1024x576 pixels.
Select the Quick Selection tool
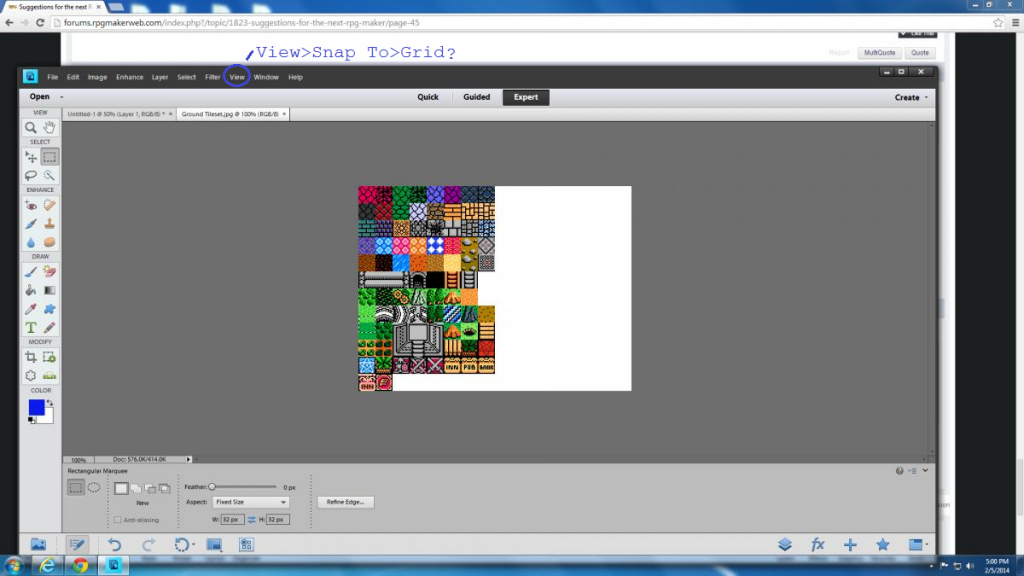[50, 175]
